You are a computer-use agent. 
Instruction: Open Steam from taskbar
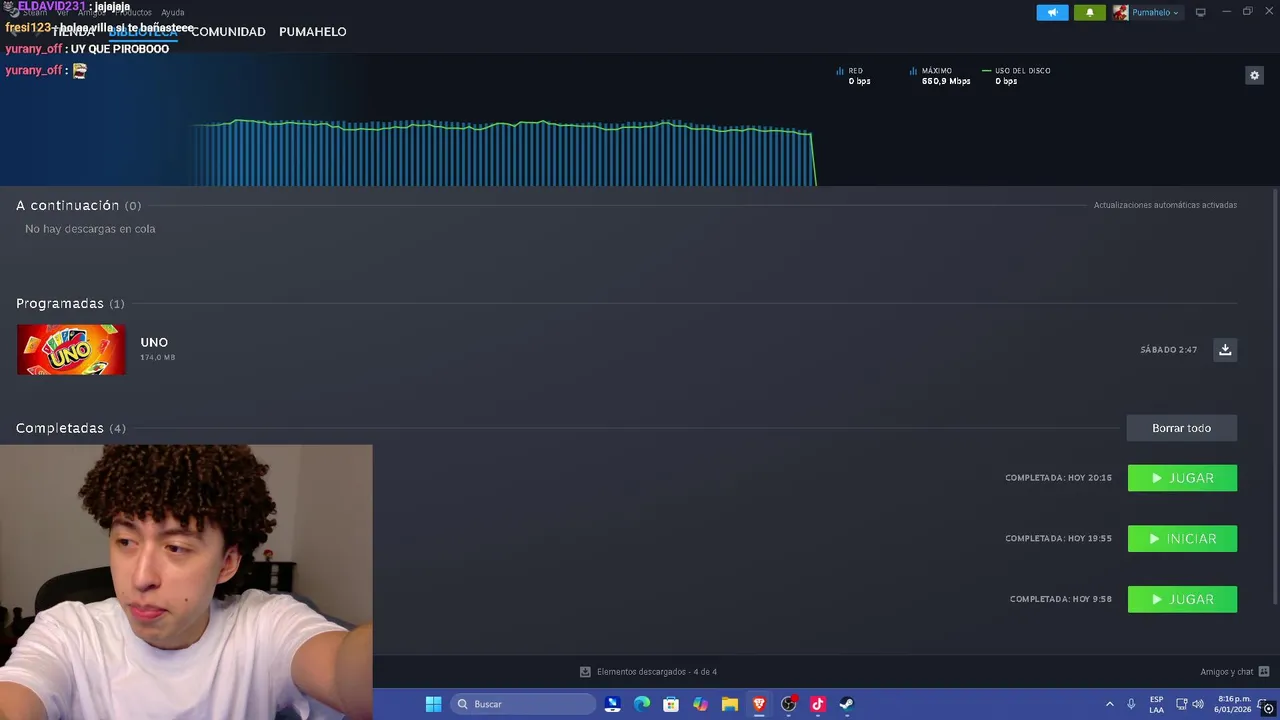(x=846, y=704)
